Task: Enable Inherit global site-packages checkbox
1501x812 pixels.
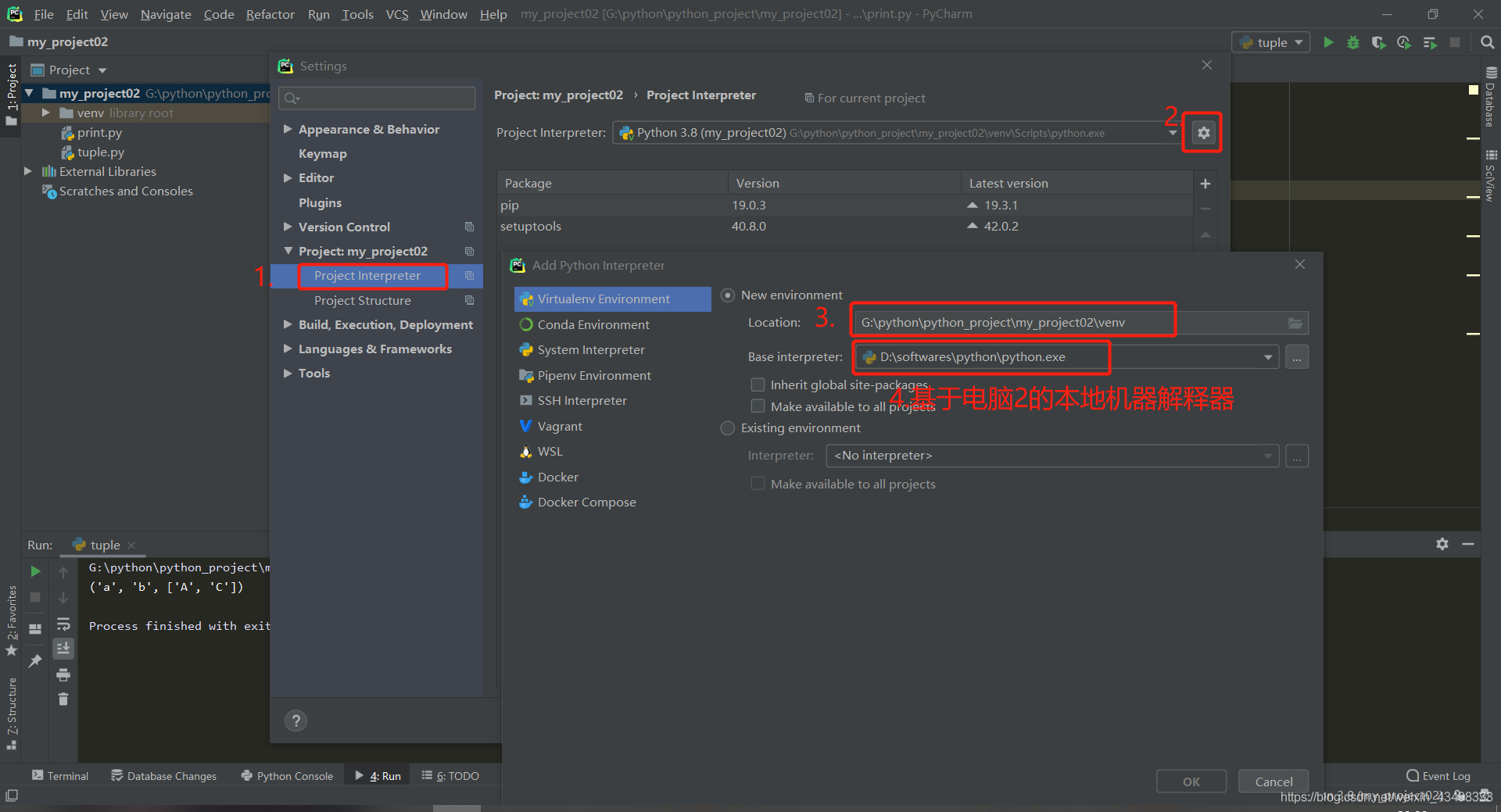Action: click(x=758, y=385)
